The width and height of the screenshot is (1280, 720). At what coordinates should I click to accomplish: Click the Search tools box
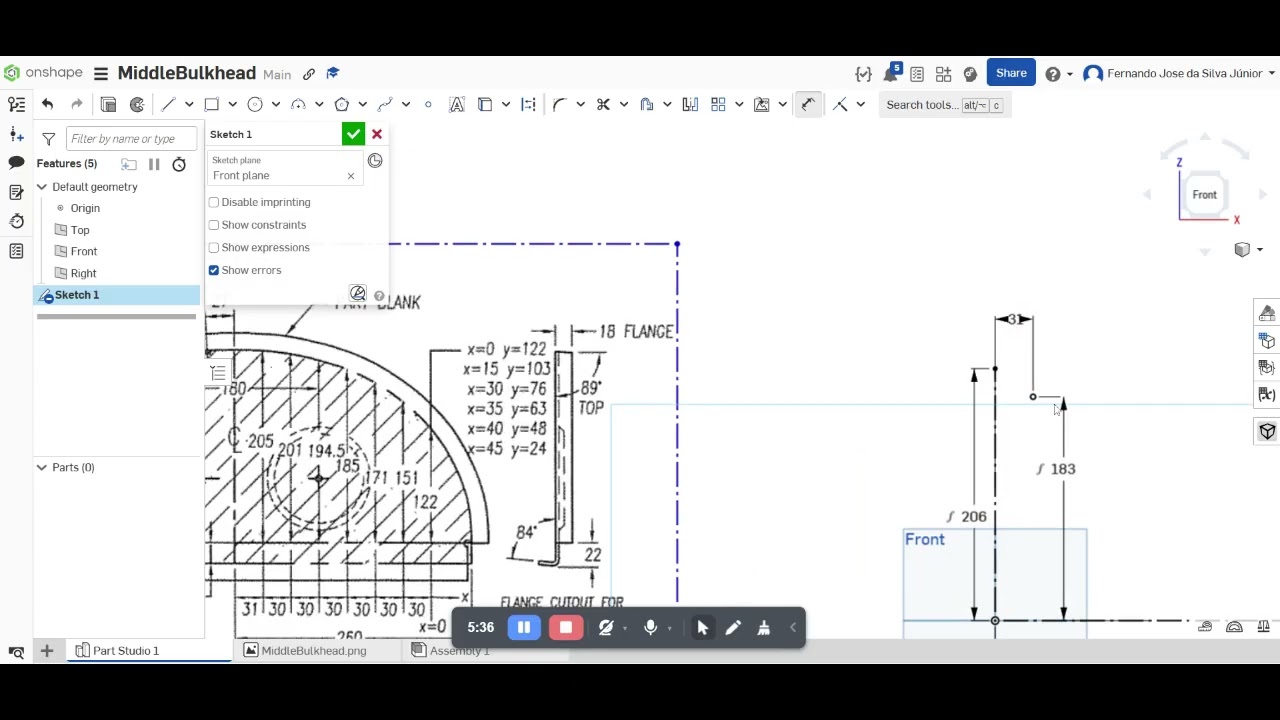(x=944, y=105)
